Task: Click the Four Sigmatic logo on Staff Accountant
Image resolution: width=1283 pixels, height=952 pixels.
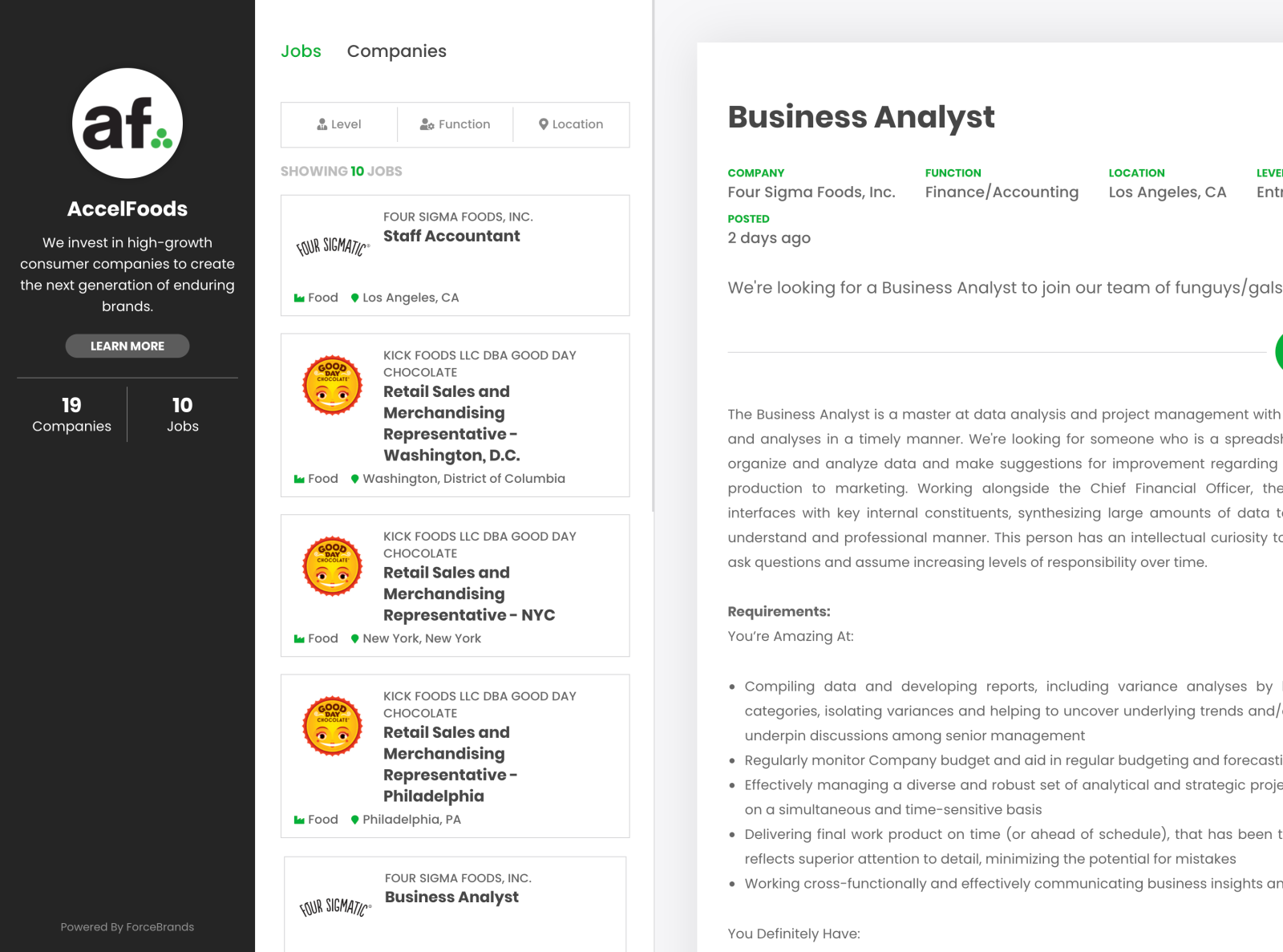Action: point(333,247)
